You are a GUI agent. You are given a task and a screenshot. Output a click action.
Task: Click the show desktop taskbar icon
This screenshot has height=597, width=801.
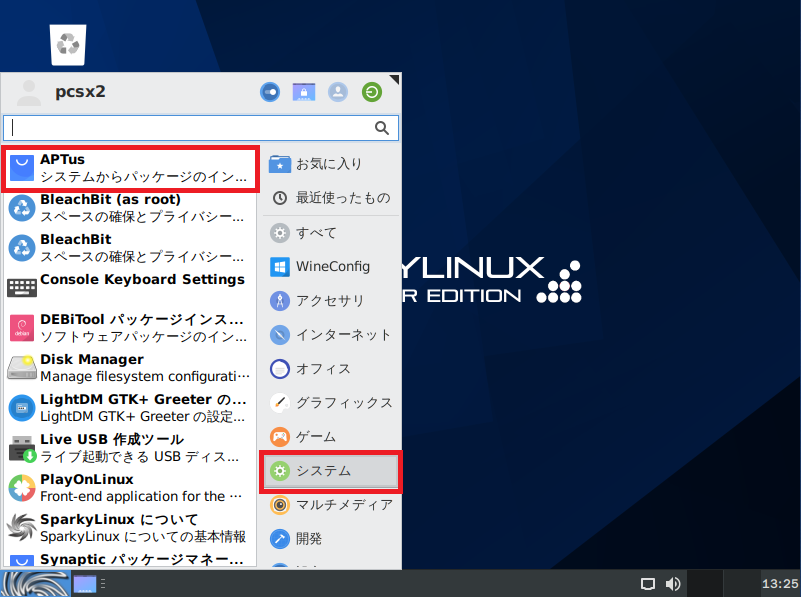(84, 584)
